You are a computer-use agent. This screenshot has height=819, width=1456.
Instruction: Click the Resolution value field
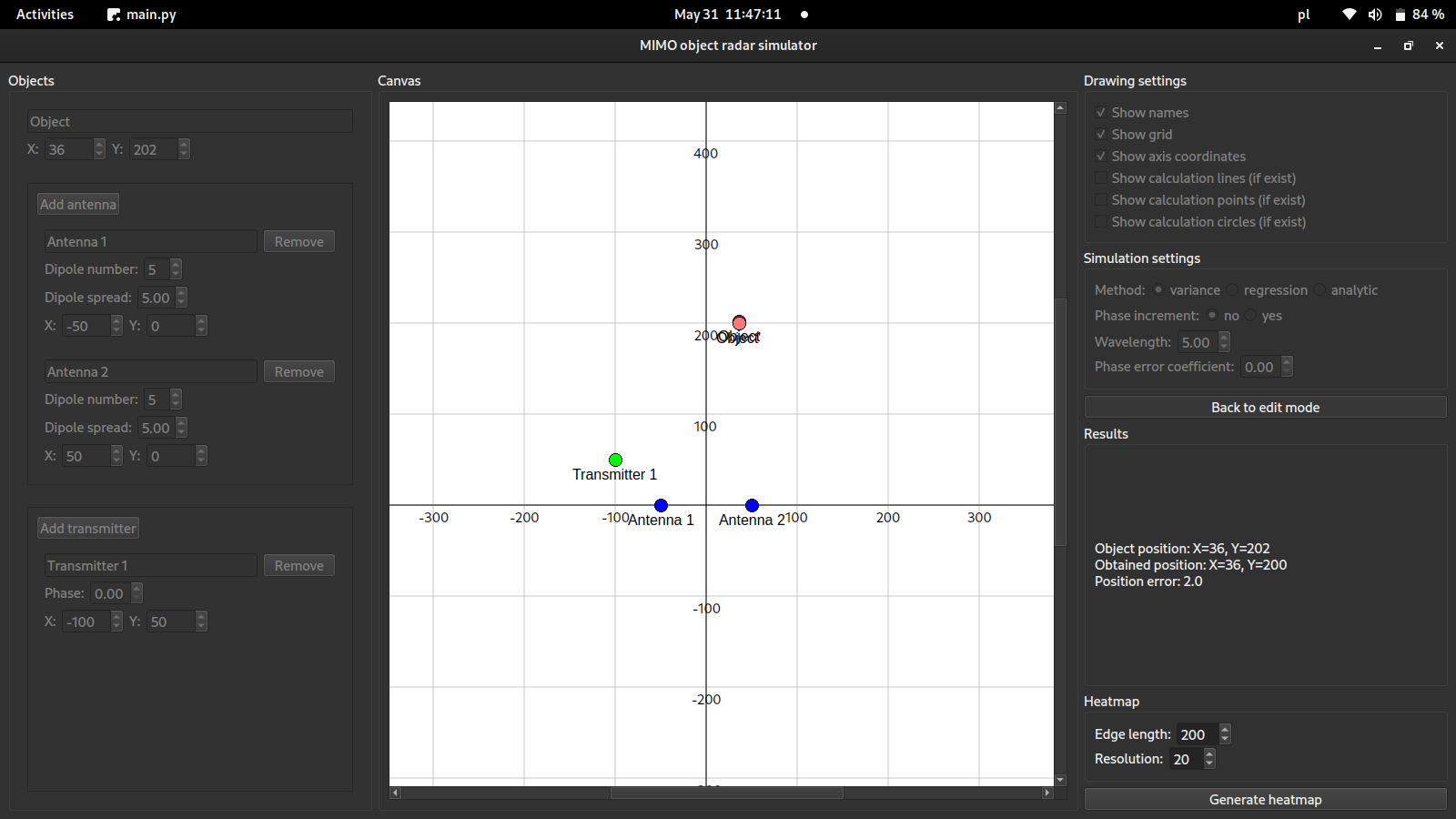coord(1187,758)
